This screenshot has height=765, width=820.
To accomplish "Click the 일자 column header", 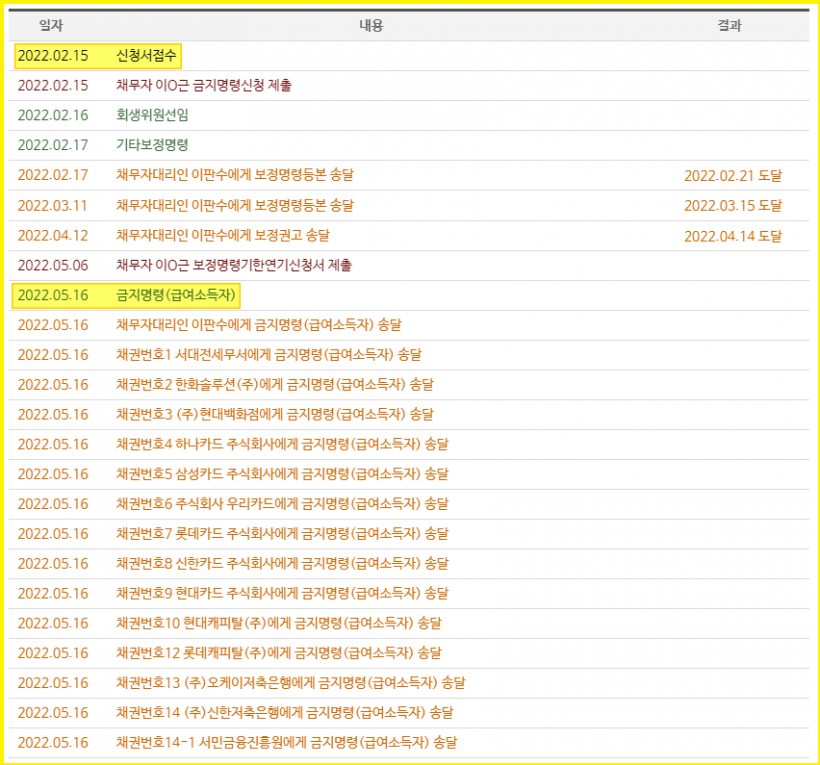I will coord(51,25).
